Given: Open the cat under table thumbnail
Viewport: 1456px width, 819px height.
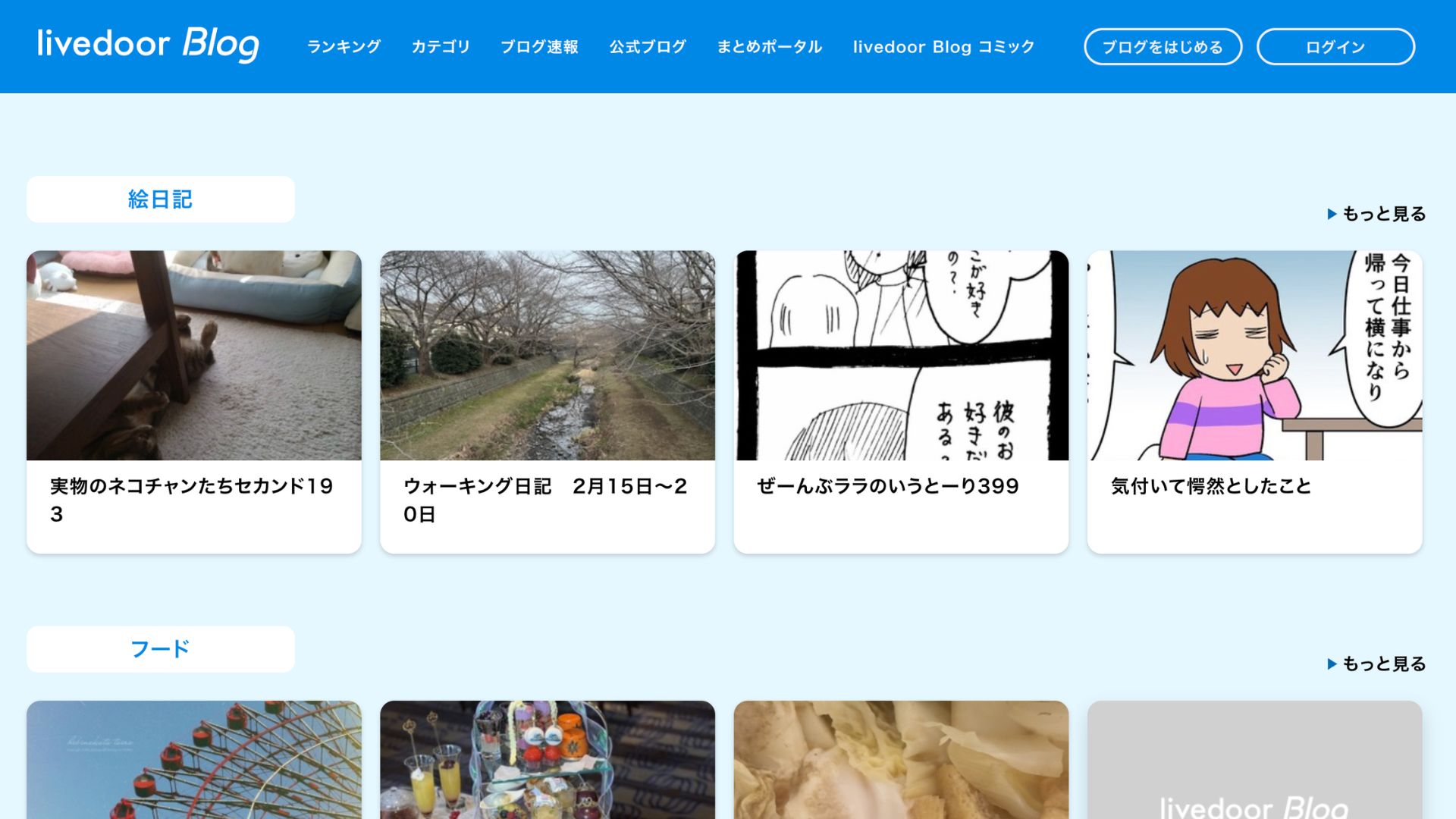Looking at the screenshot, I should point(194,355).
